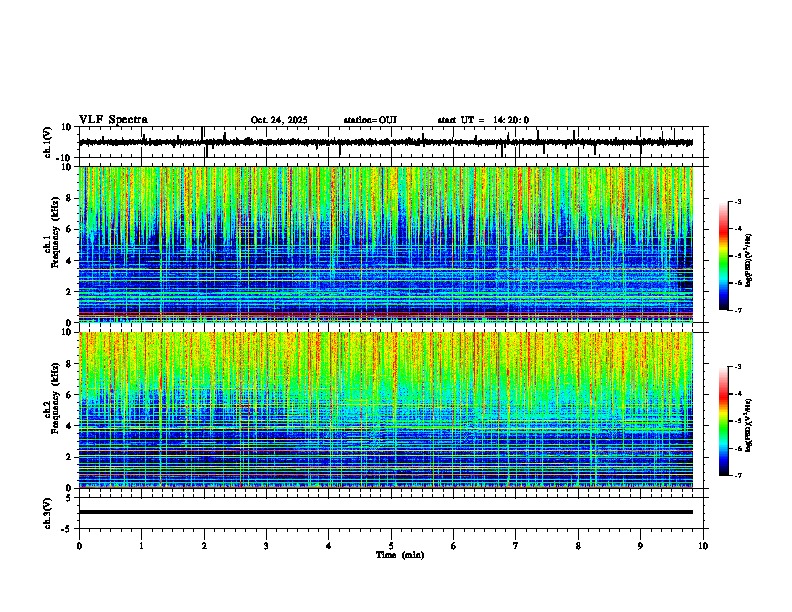The width and height of the screenshot is (792, 612).
Task: Click the ch.1 spectrogram color scale bar
Action: coord(724,256)
